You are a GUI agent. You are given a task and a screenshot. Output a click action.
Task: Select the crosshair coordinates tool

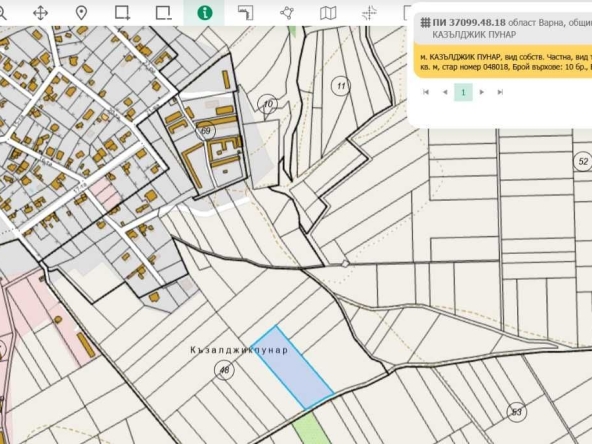click(x=369, y=13)
